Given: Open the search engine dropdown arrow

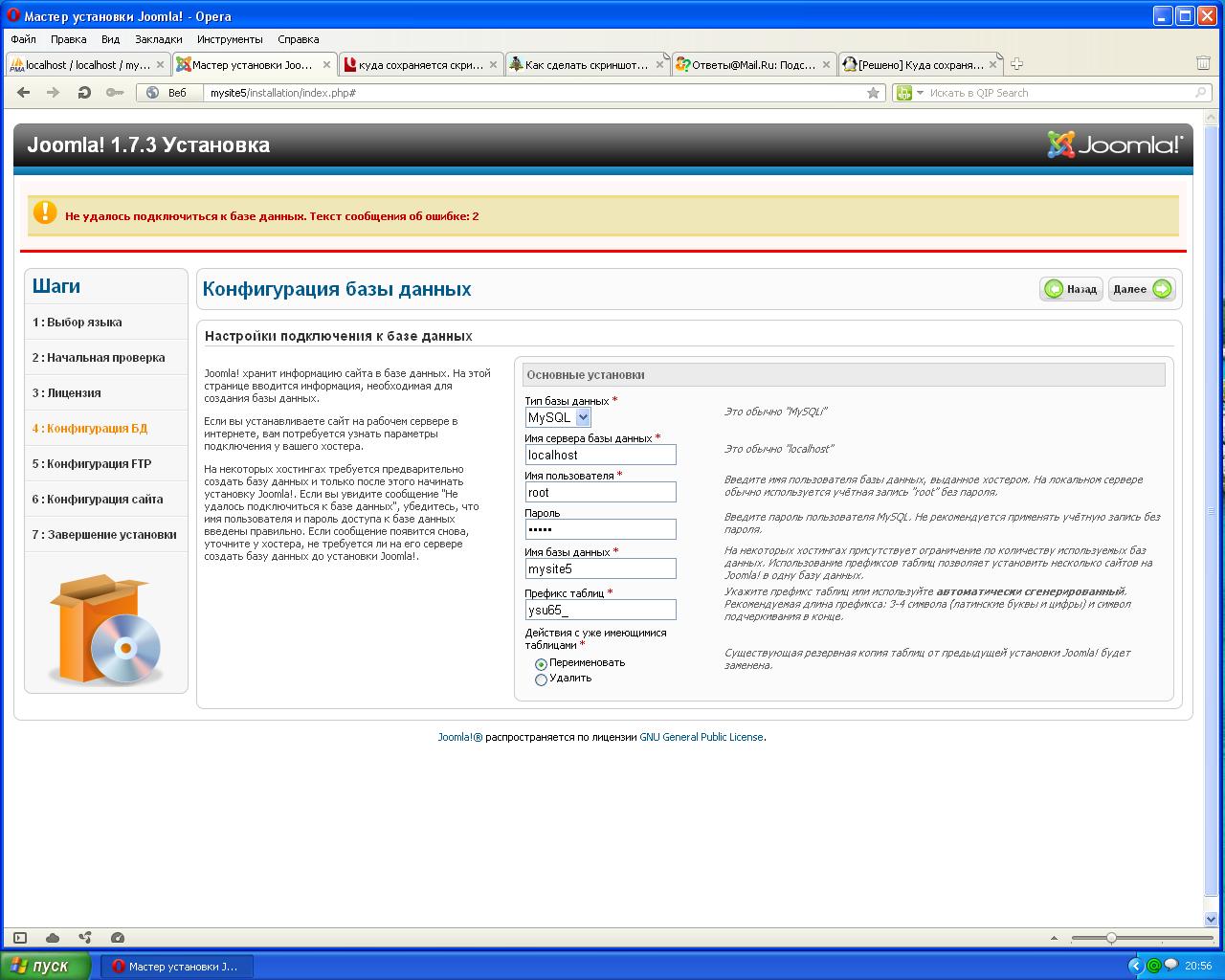Looking at the screenshot, I should (x=920, y=93).
